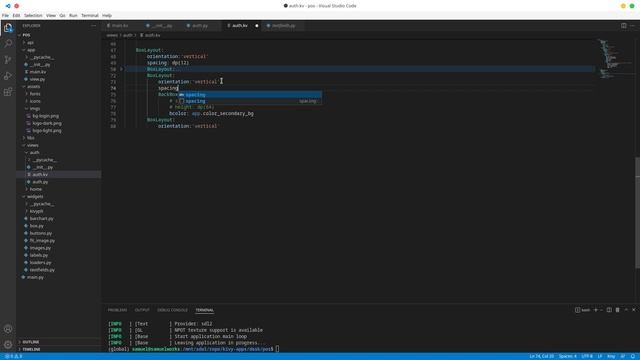Switch to the Problems panel tab
This screenshot has width=640, height=360.
tap(118, 310)
